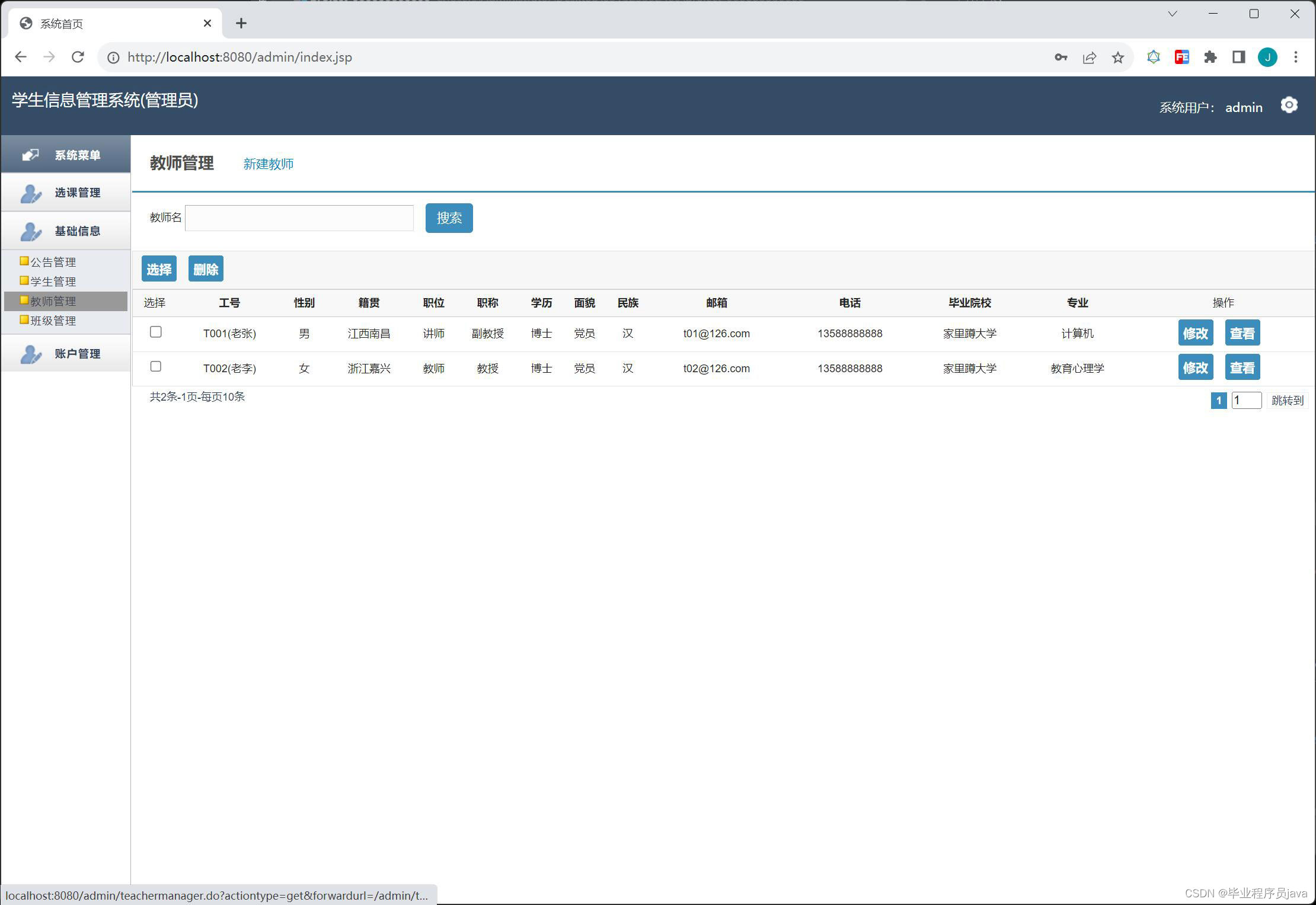The image size is (1316, 905).
Task: Click the 毕业院校 column header
Action: (970, 303)
